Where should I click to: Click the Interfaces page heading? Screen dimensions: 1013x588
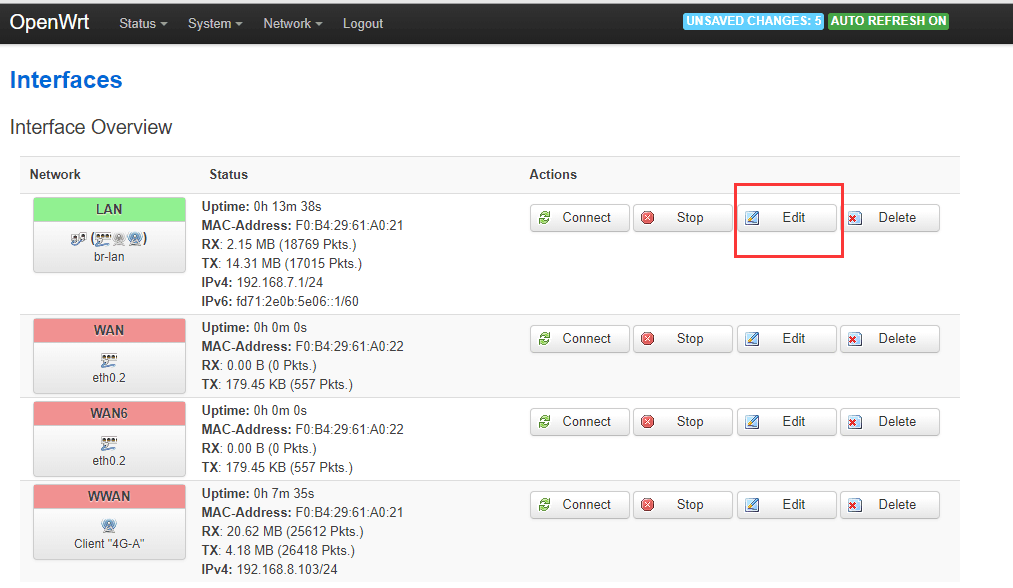tap(66, 80)
